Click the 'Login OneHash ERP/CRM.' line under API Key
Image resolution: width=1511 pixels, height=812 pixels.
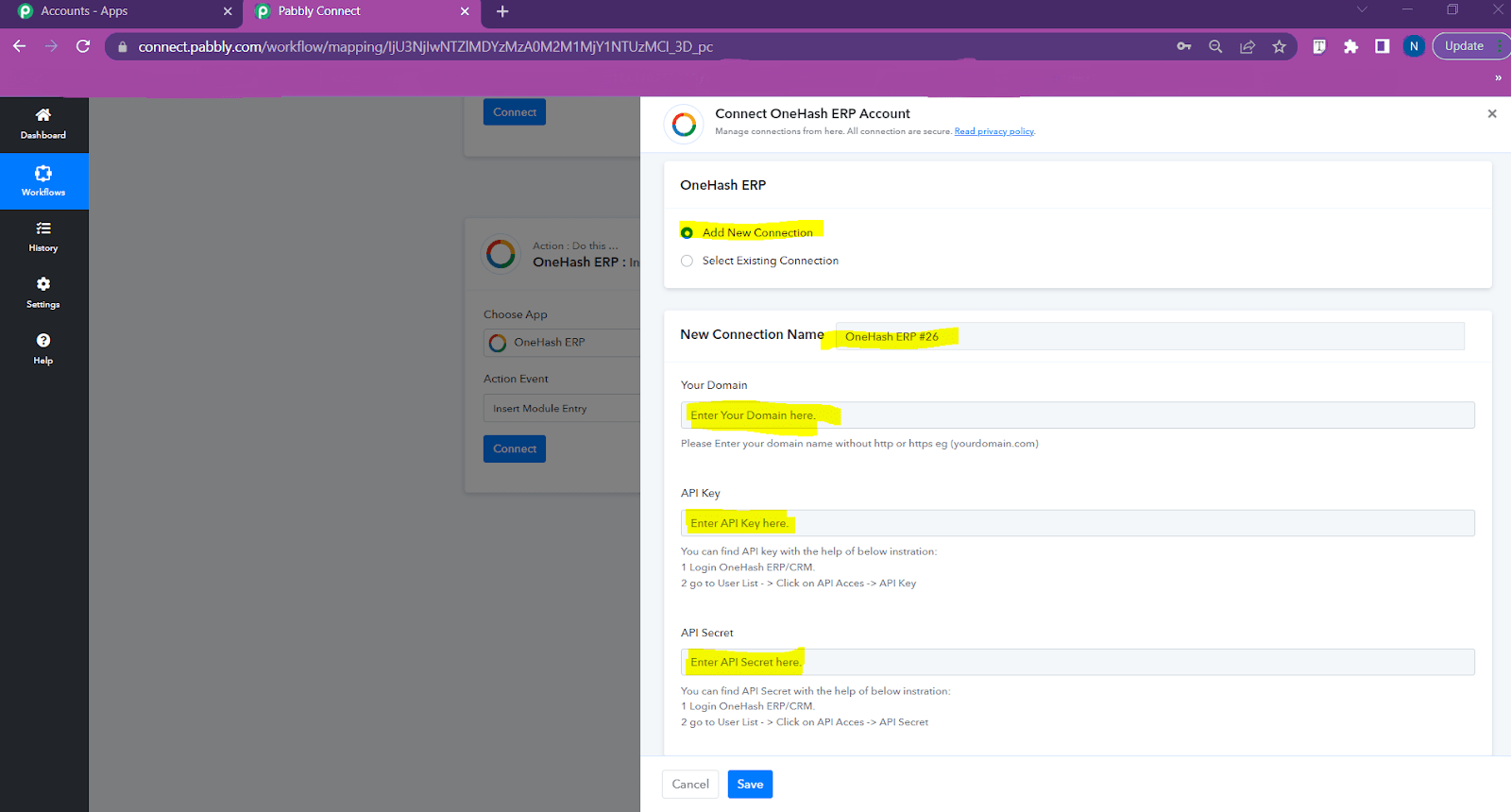click(747, 567)
